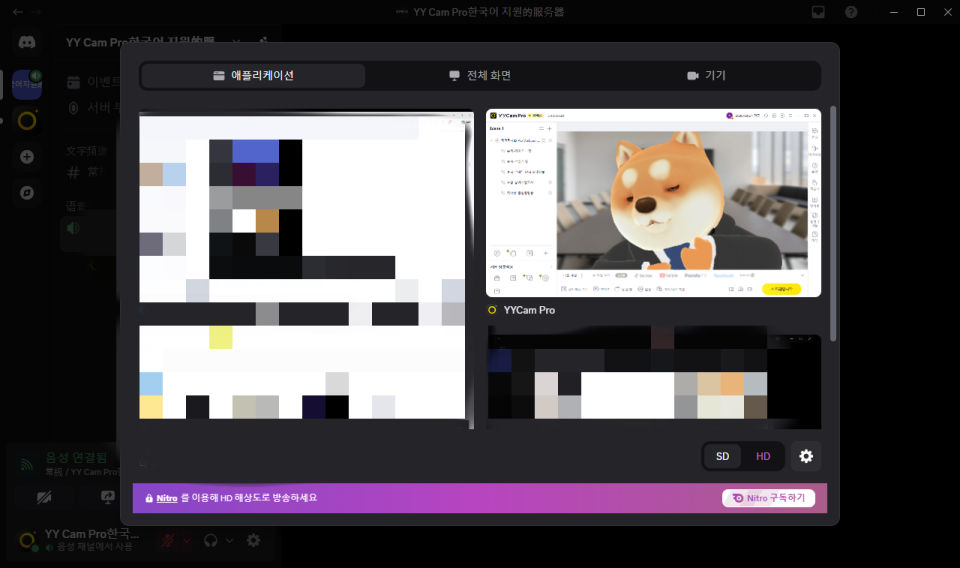Switch to the 기기 tab
The height and width of the screenshot is (568, 960).
(x=706, y=76)
